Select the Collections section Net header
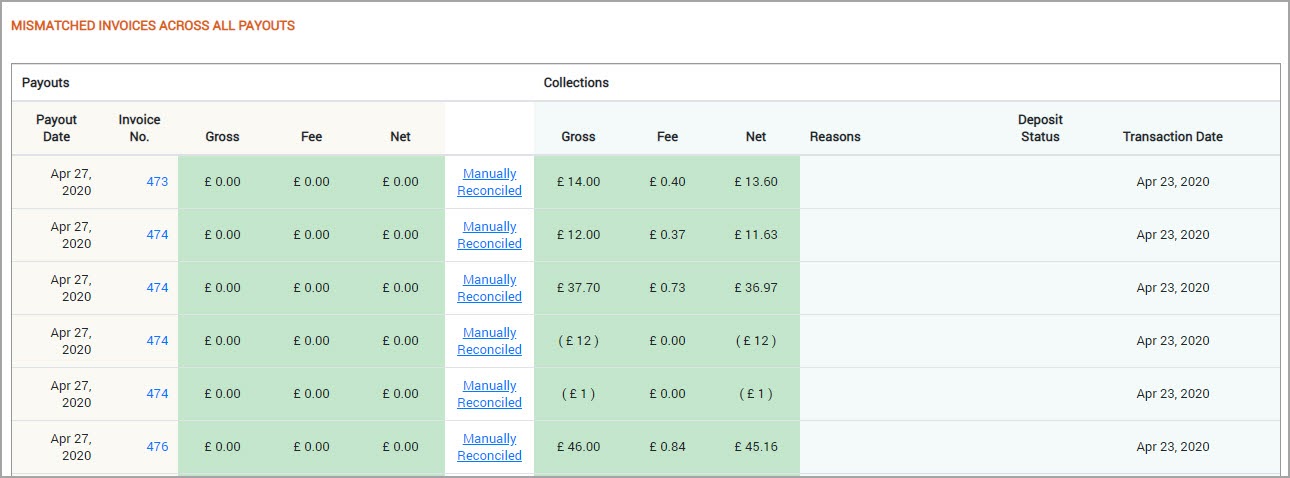 [x=756, y=137]
